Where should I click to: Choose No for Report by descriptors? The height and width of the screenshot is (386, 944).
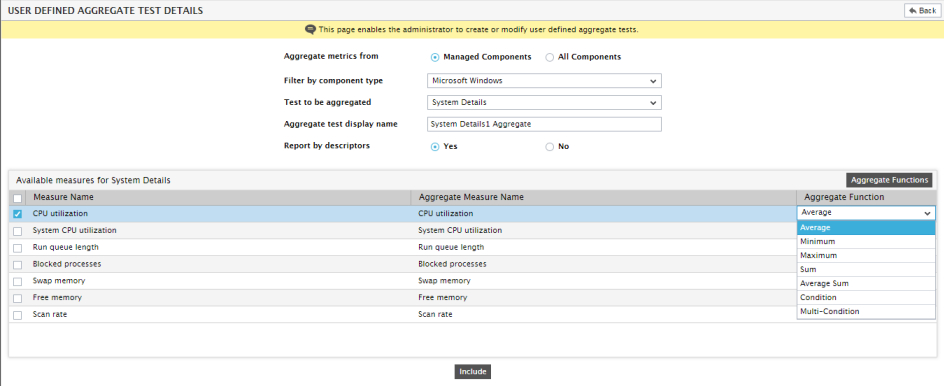tap(549, 146)
